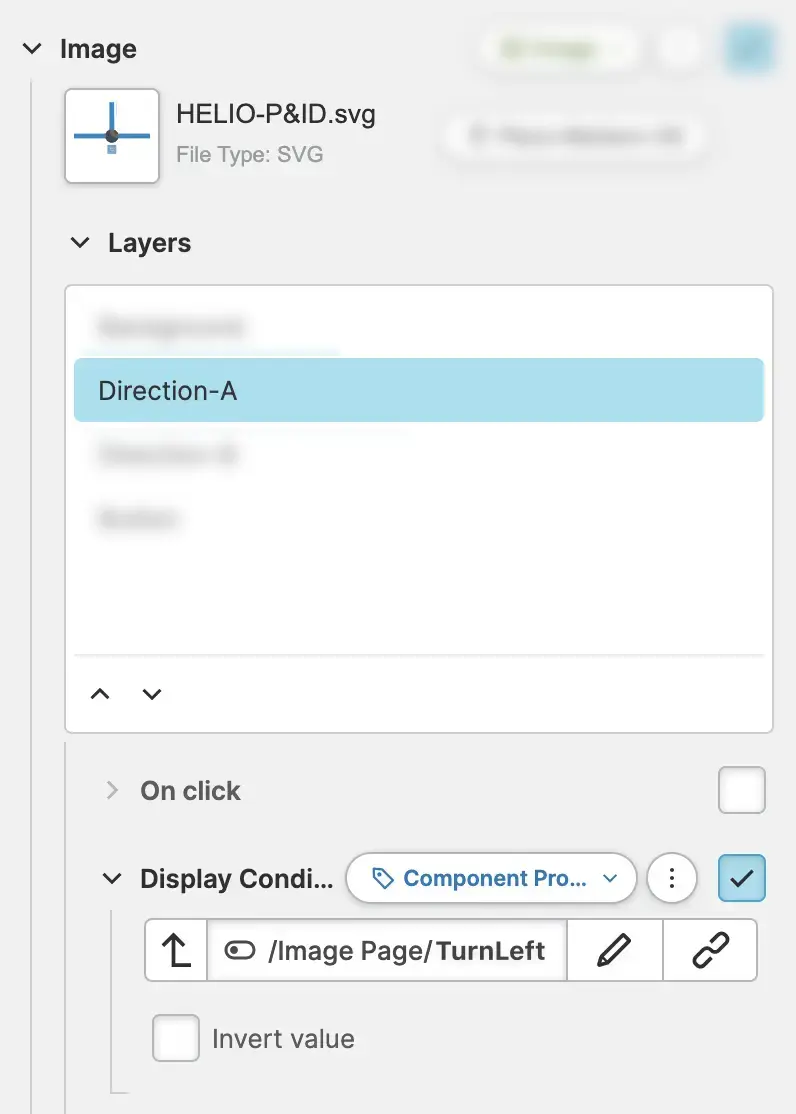Move the selected layer down with the down arrow

152,694
